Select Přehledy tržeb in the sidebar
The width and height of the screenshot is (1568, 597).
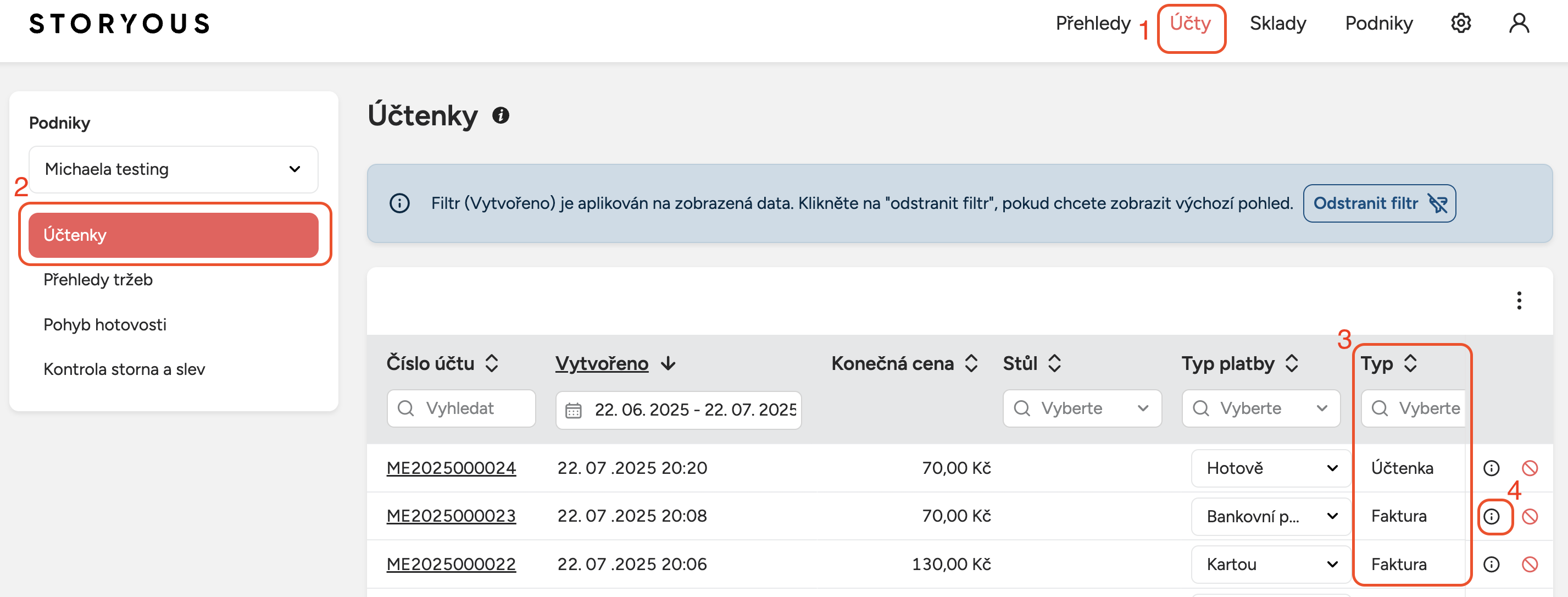pyautogui.click(x=98, y=280)
